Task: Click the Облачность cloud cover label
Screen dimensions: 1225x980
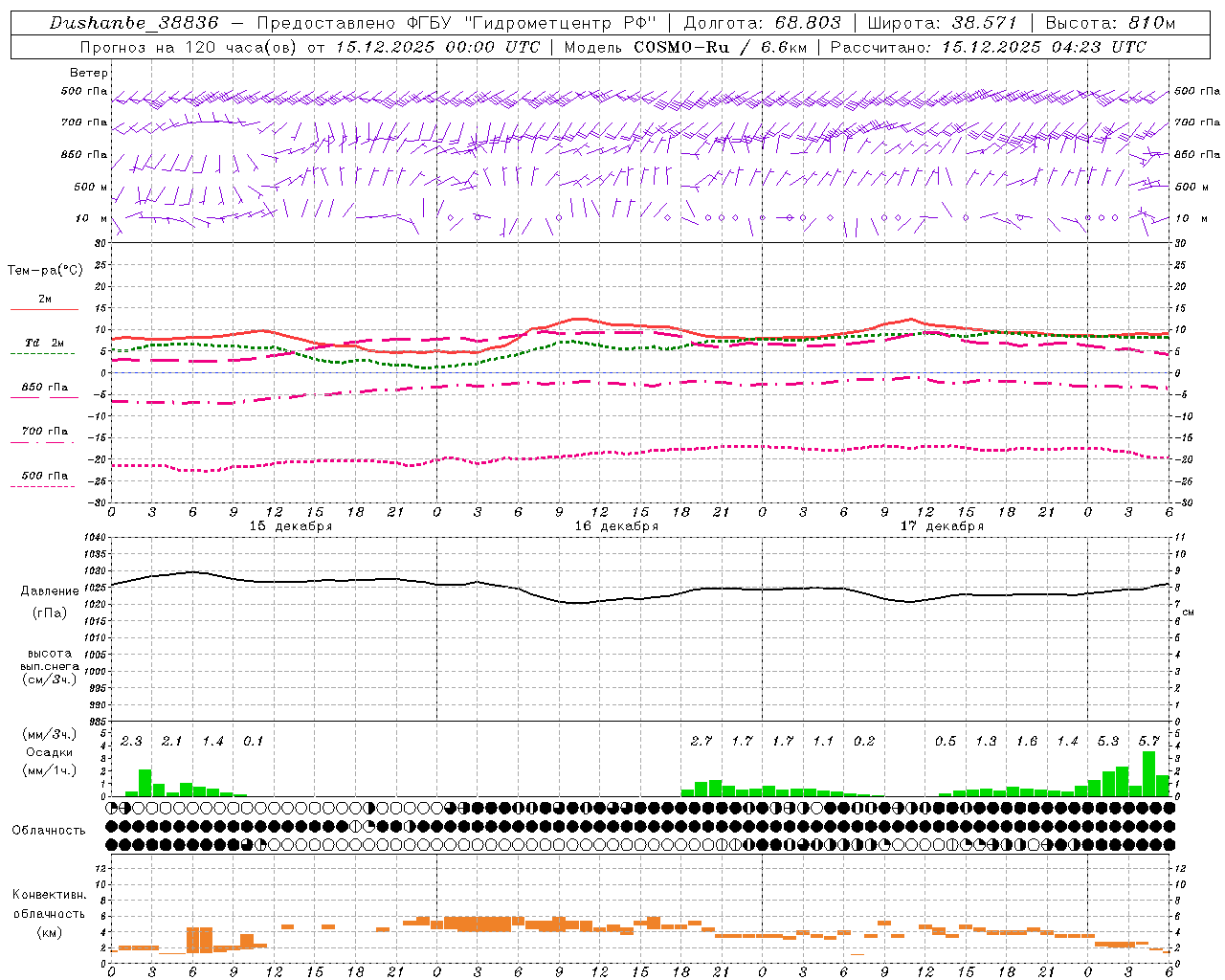Action: (49, 830)
